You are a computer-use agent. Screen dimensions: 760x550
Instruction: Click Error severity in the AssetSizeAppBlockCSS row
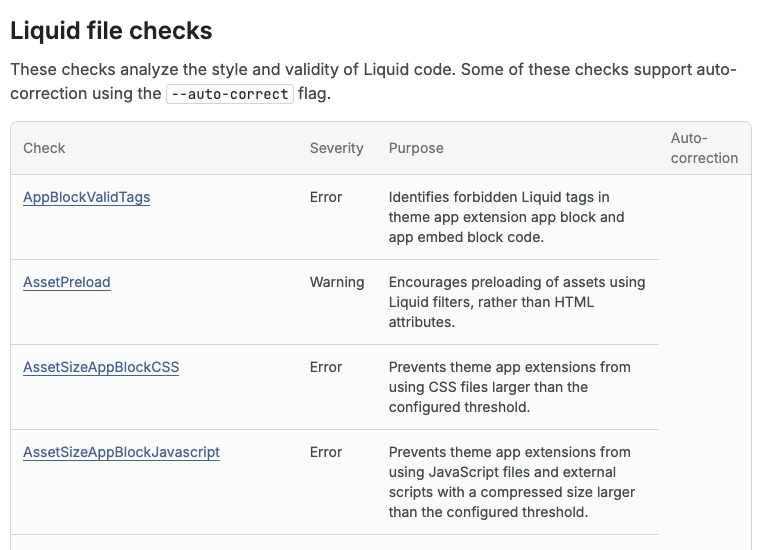326,367
